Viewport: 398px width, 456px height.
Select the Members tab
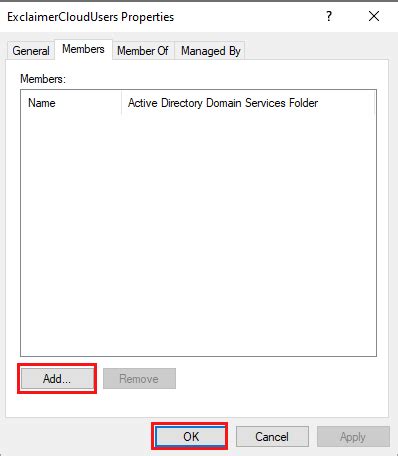83,49
